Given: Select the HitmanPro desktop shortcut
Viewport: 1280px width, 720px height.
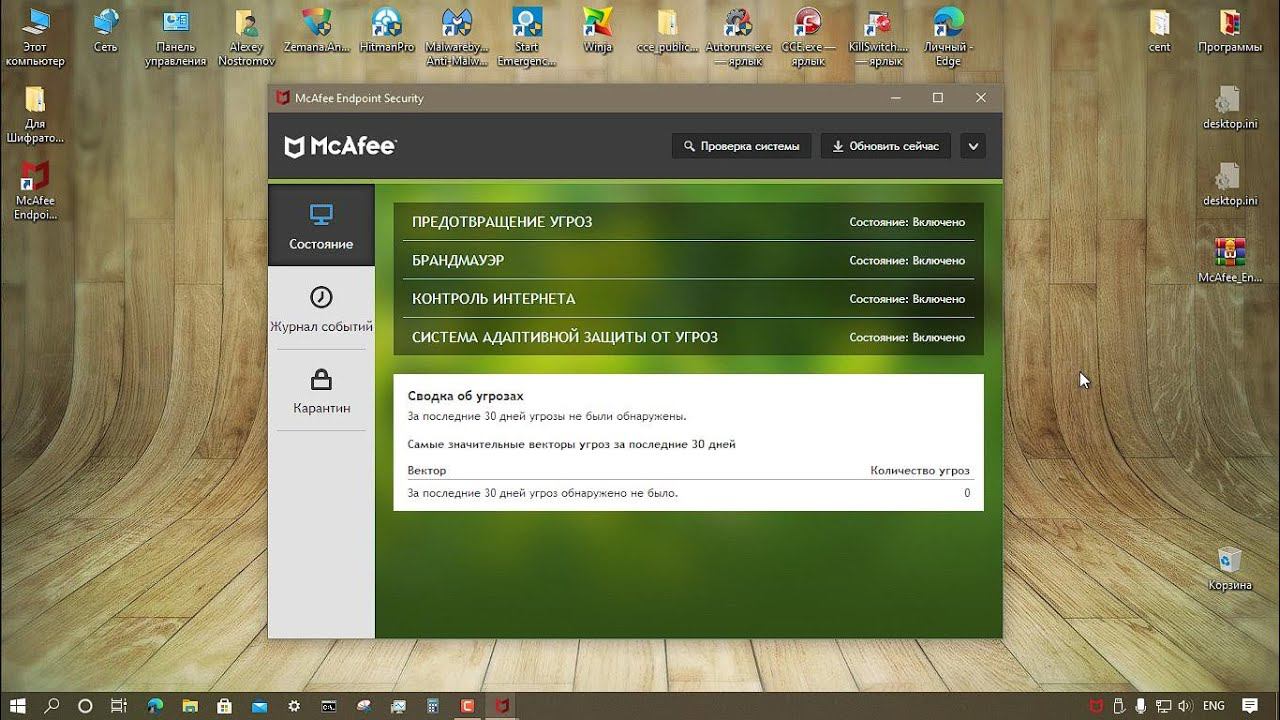Looking at the screenshot, I should tap(386, 32).
